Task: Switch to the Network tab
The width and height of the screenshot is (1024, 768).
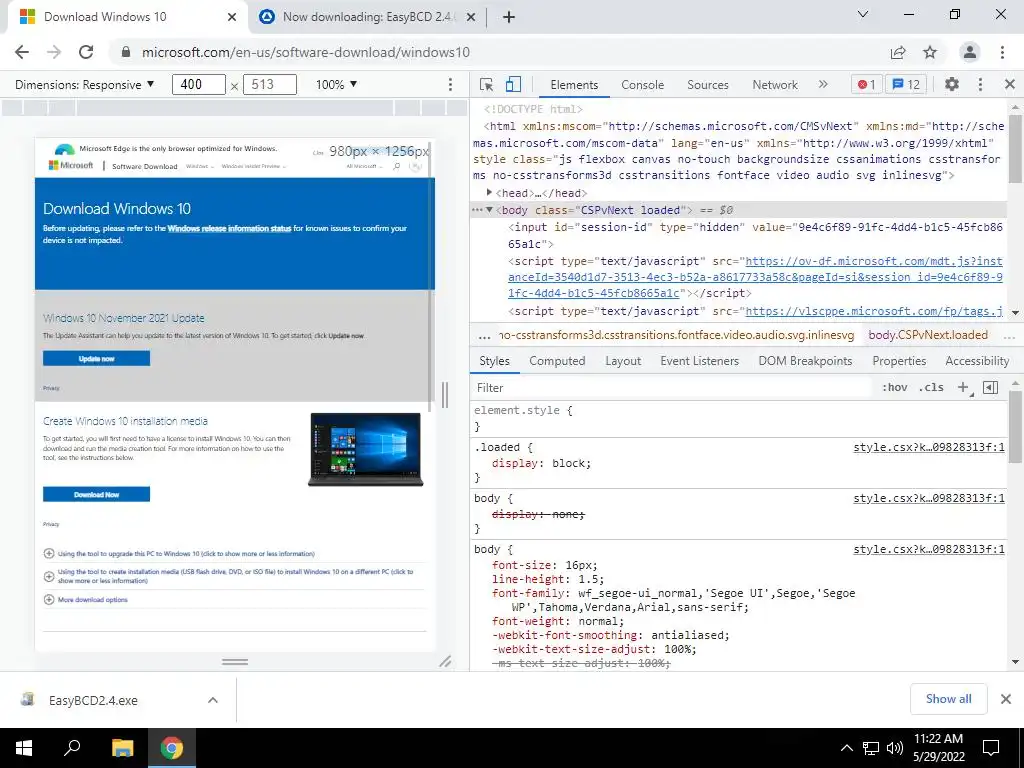Action: click(x=775, y=85)
